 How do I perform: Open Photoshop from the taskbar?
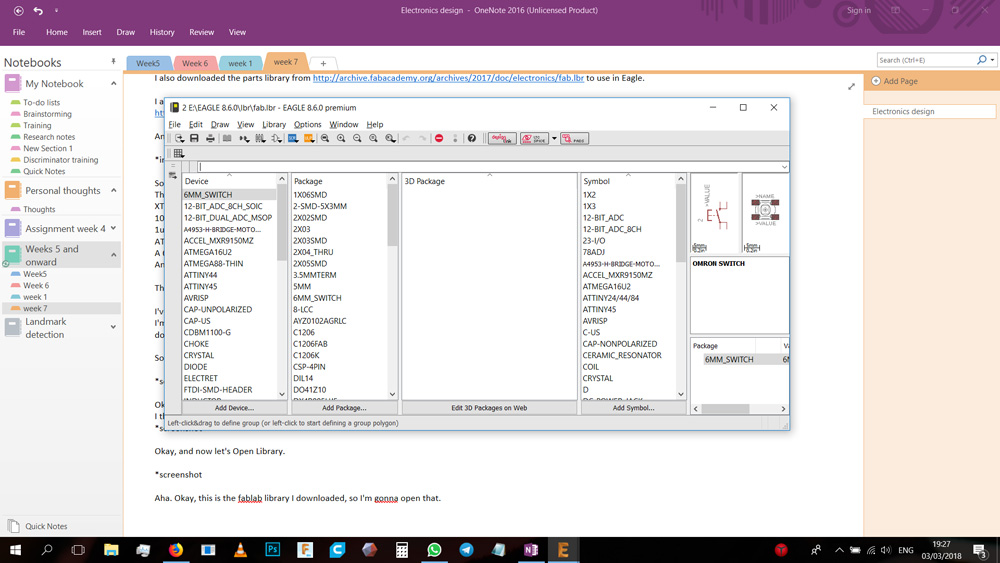point(272,550)
